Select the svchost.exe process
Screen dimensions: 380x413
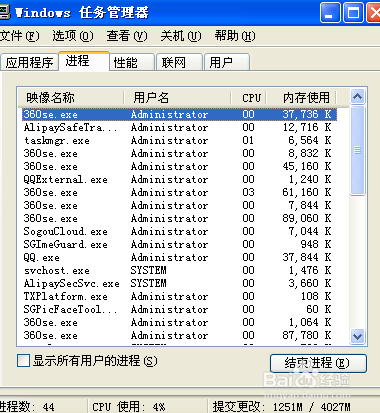(179, 270)
